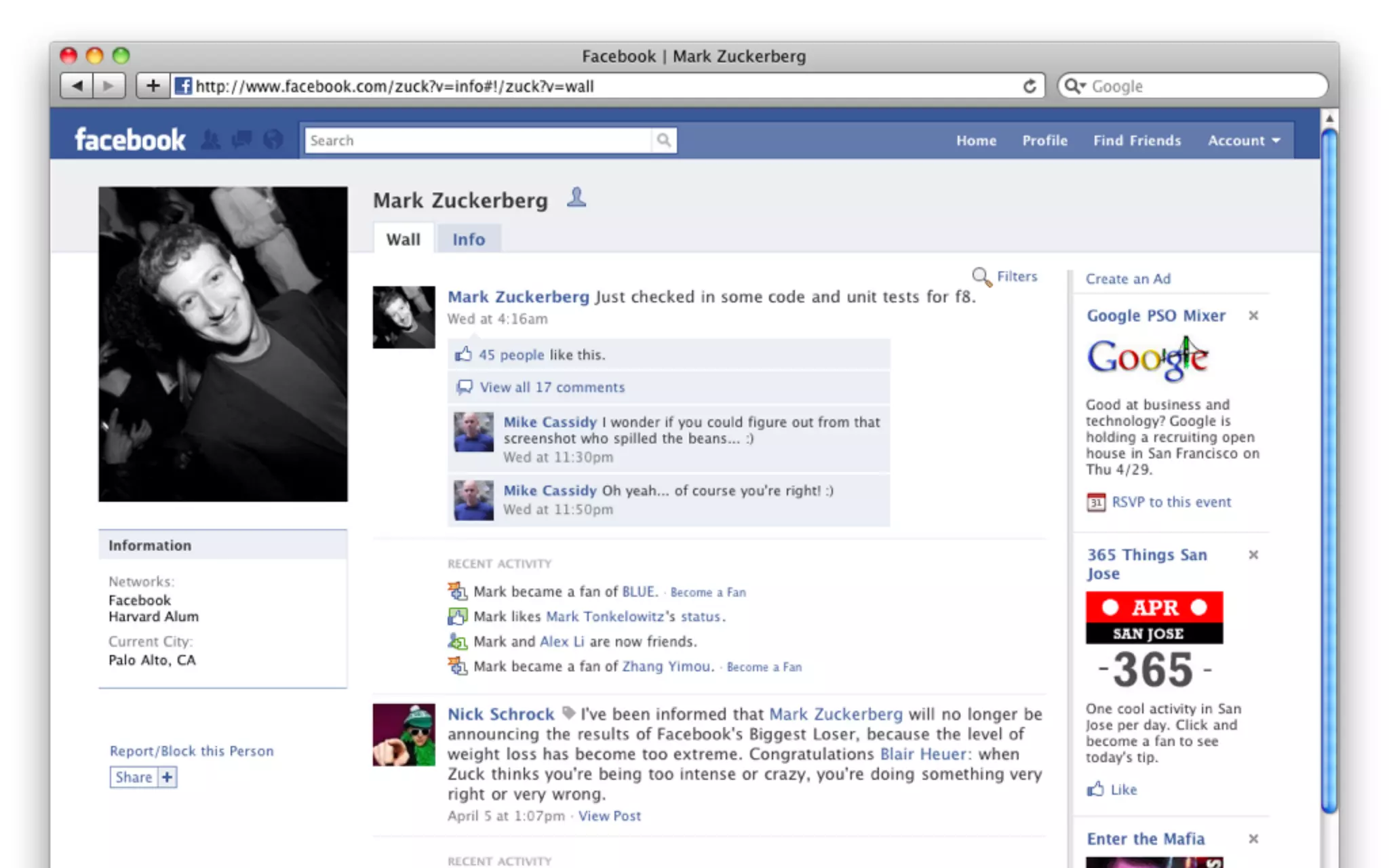1389x868 pixels.
Task: Open the large profile photo
Action: (223, 344)
